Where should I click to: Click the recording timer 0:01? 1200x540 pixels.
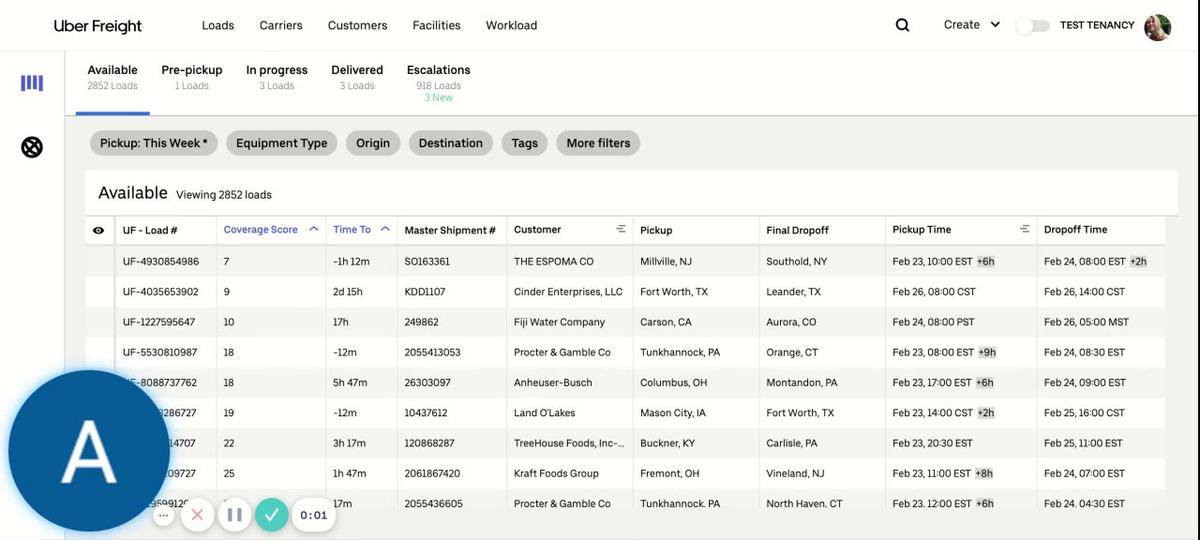point(313,515)
